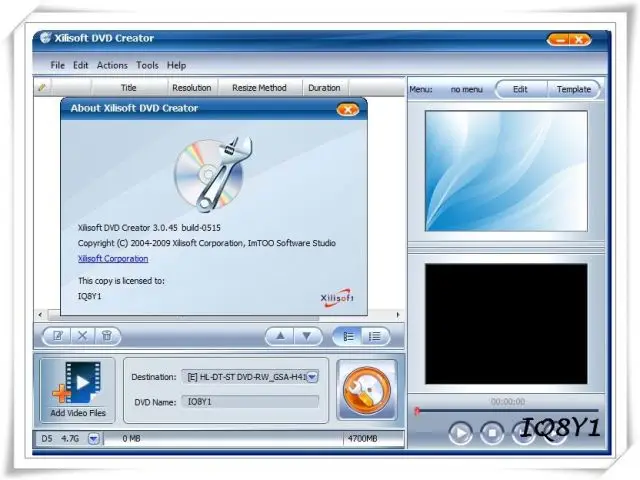This screenshot has width=640, height=480.
Task: Click the Stop button in preview
Action: (492, 433)
